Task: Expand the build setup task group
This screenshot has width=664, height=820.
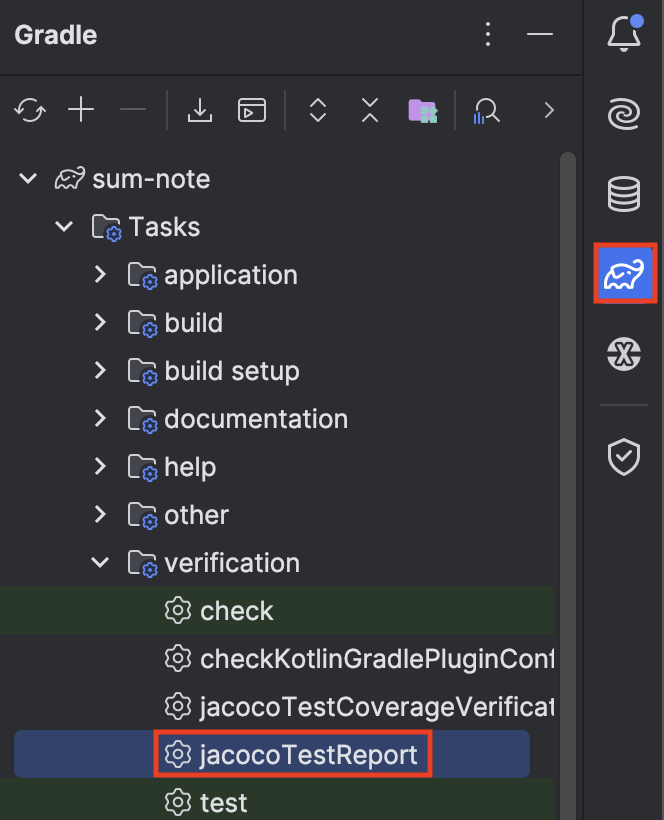Action: click(x=100, y=371)
